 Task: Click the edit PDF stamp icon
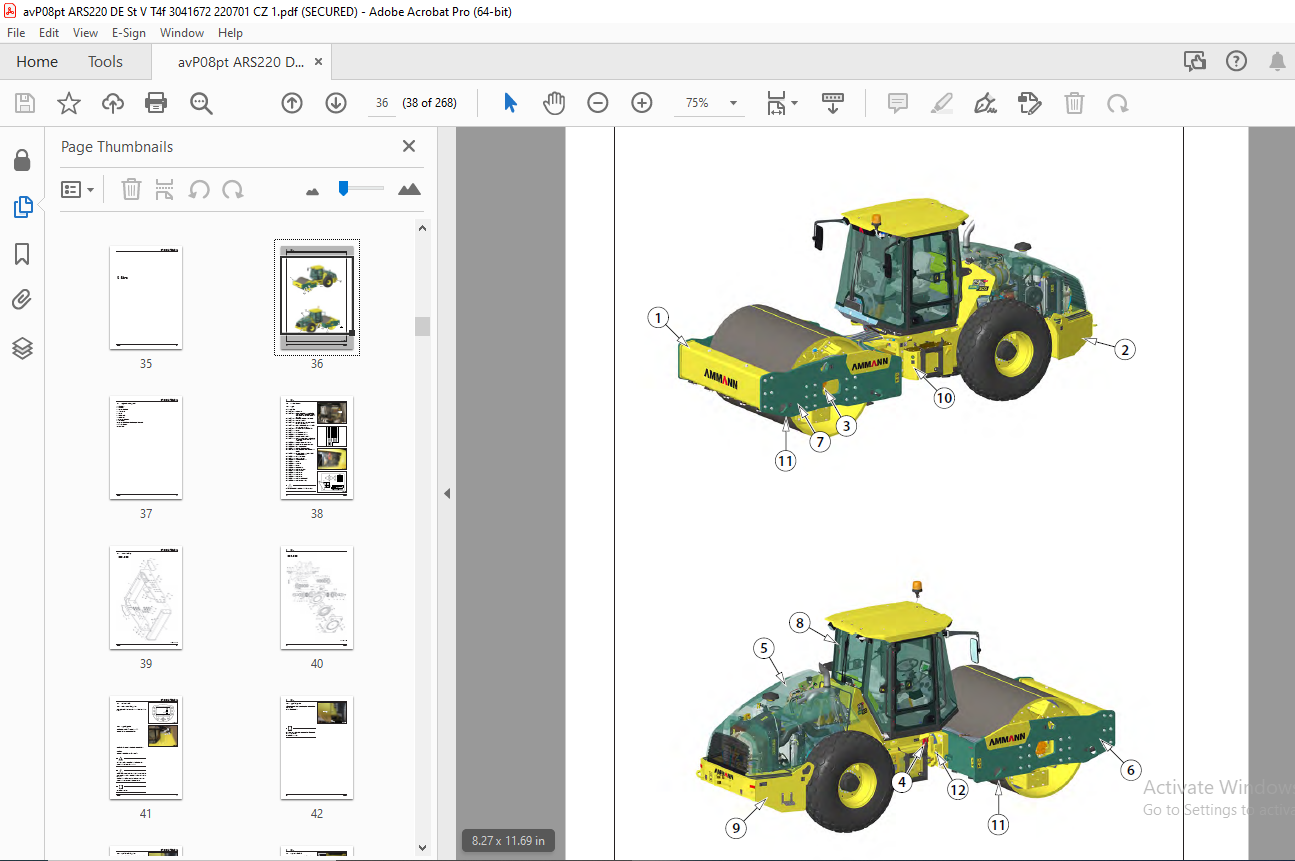[1029, 103]
